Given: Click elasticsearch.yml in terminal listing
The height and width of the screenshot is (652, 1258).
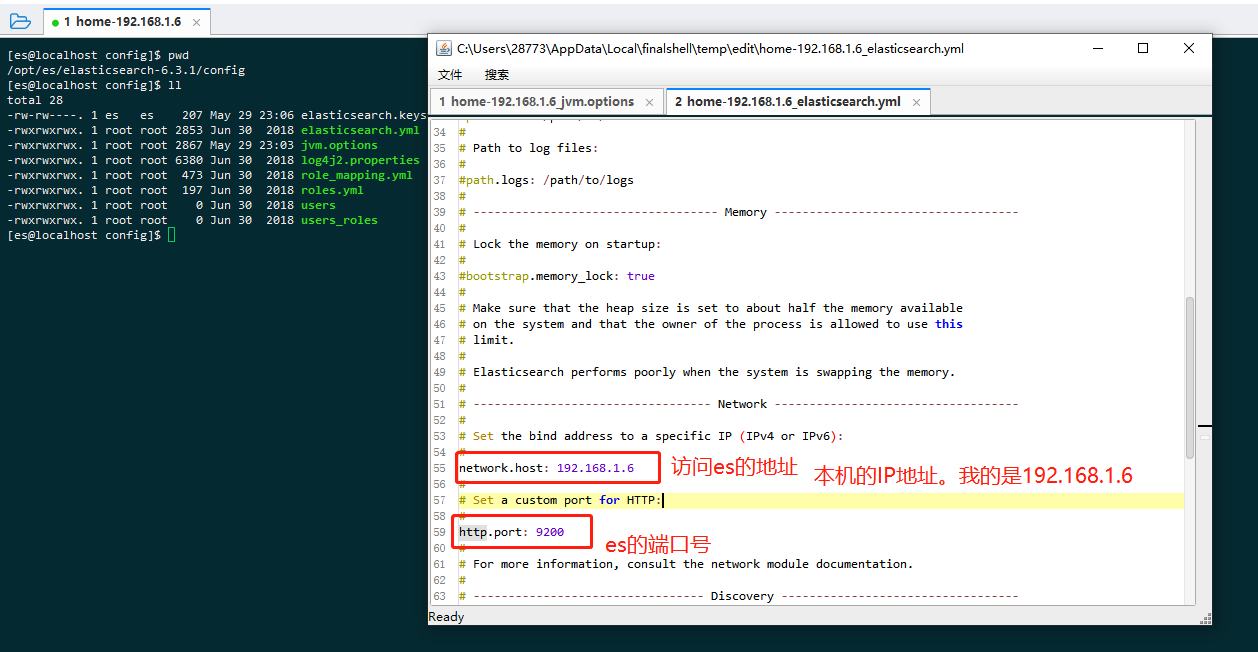Looking at the screenshot, I should 360,130.
